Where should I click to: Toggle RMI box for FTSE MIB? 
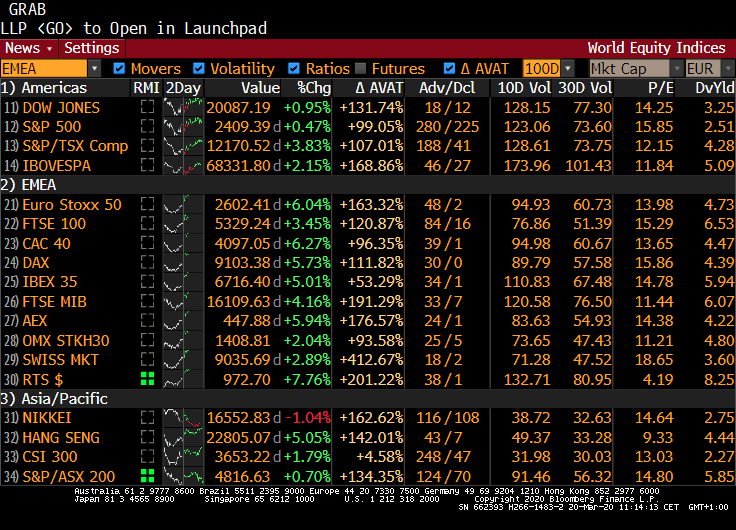[x=147, y=301]
